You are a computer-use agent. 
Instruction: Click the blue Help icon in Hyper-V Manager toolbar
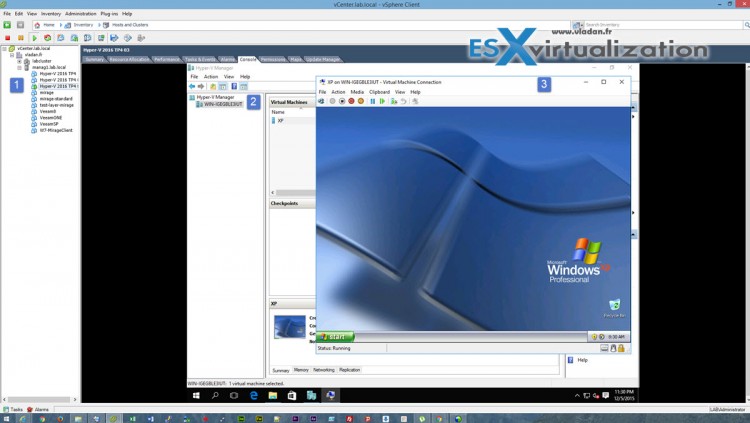tap(234, 86)
